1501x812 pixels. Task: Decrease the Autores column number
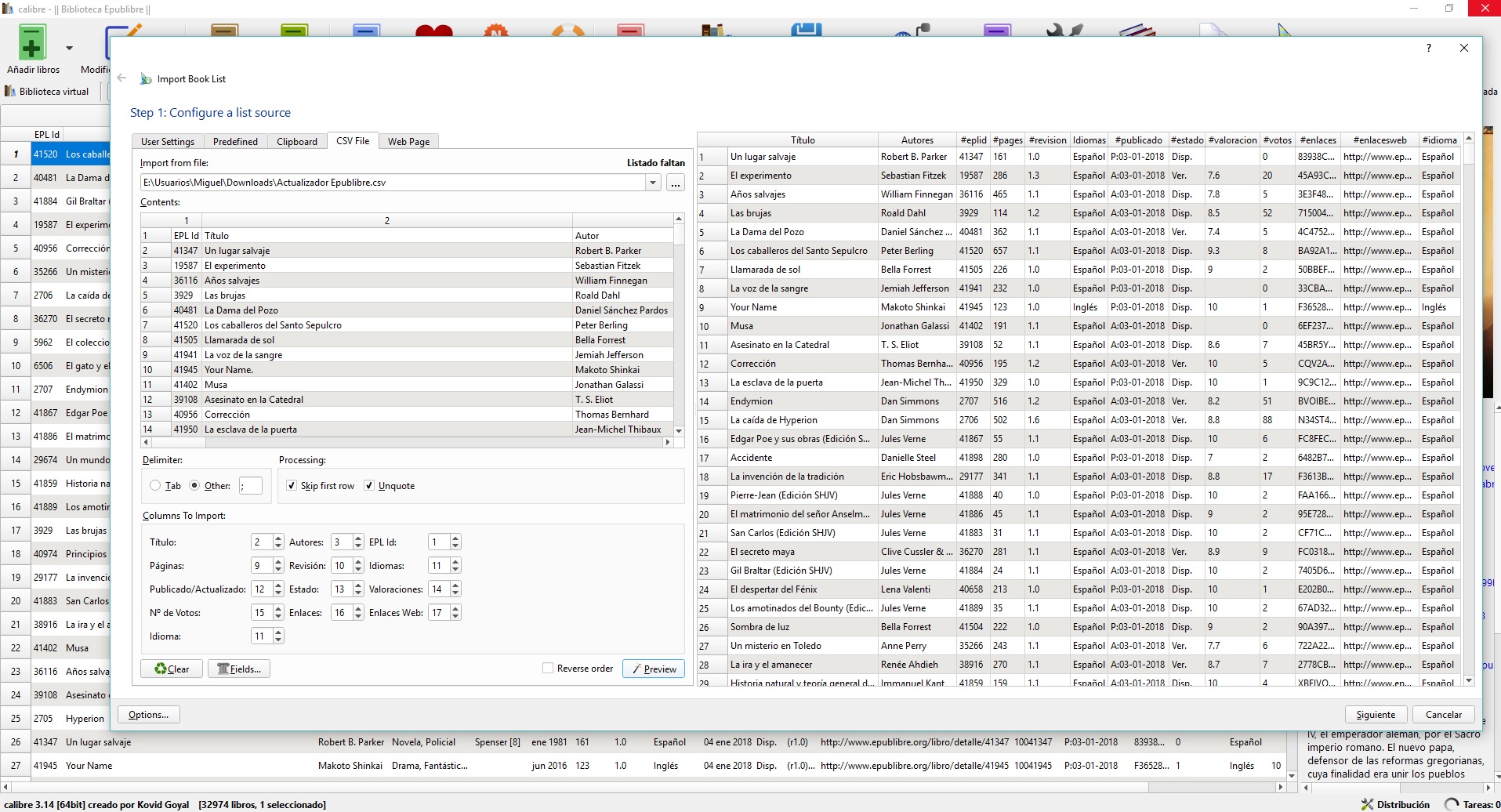(x=358, y=546)
